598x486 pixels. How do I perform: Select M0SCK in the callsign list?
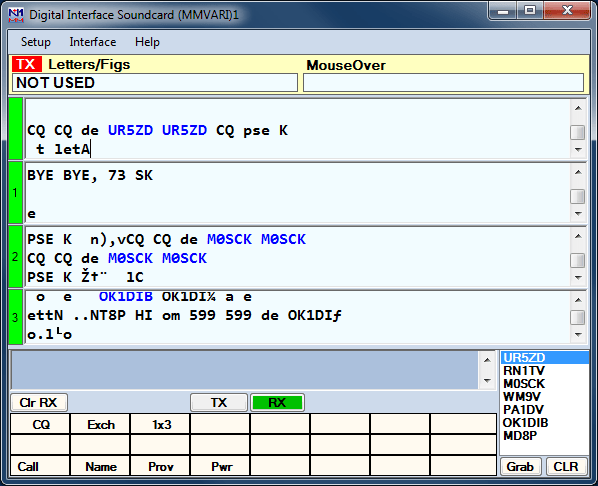[545, 383]
